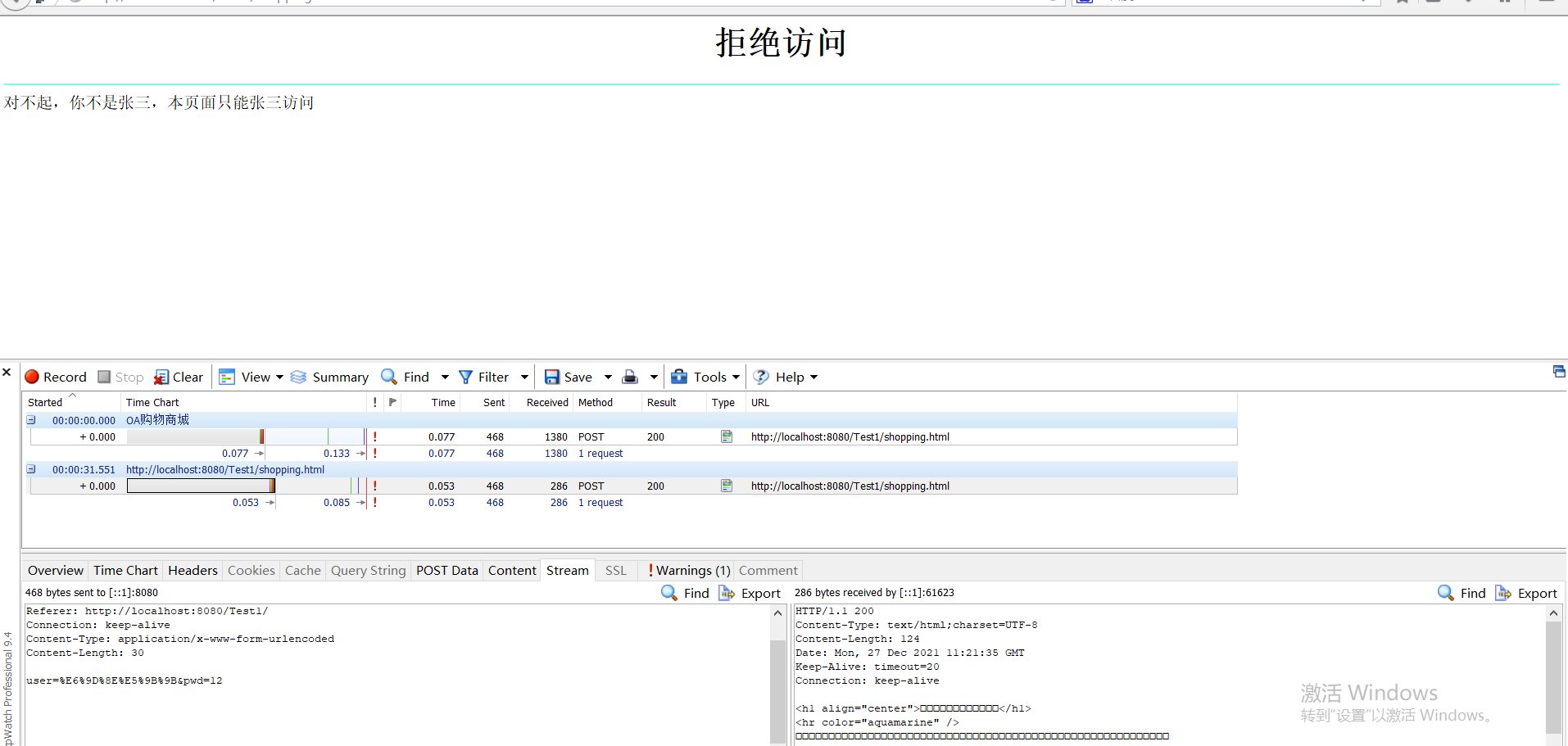Image resolution: width=1568 pixels, height=746 pixels.
Task: Open the Warnings (1) tab
Action: (688, 570)
